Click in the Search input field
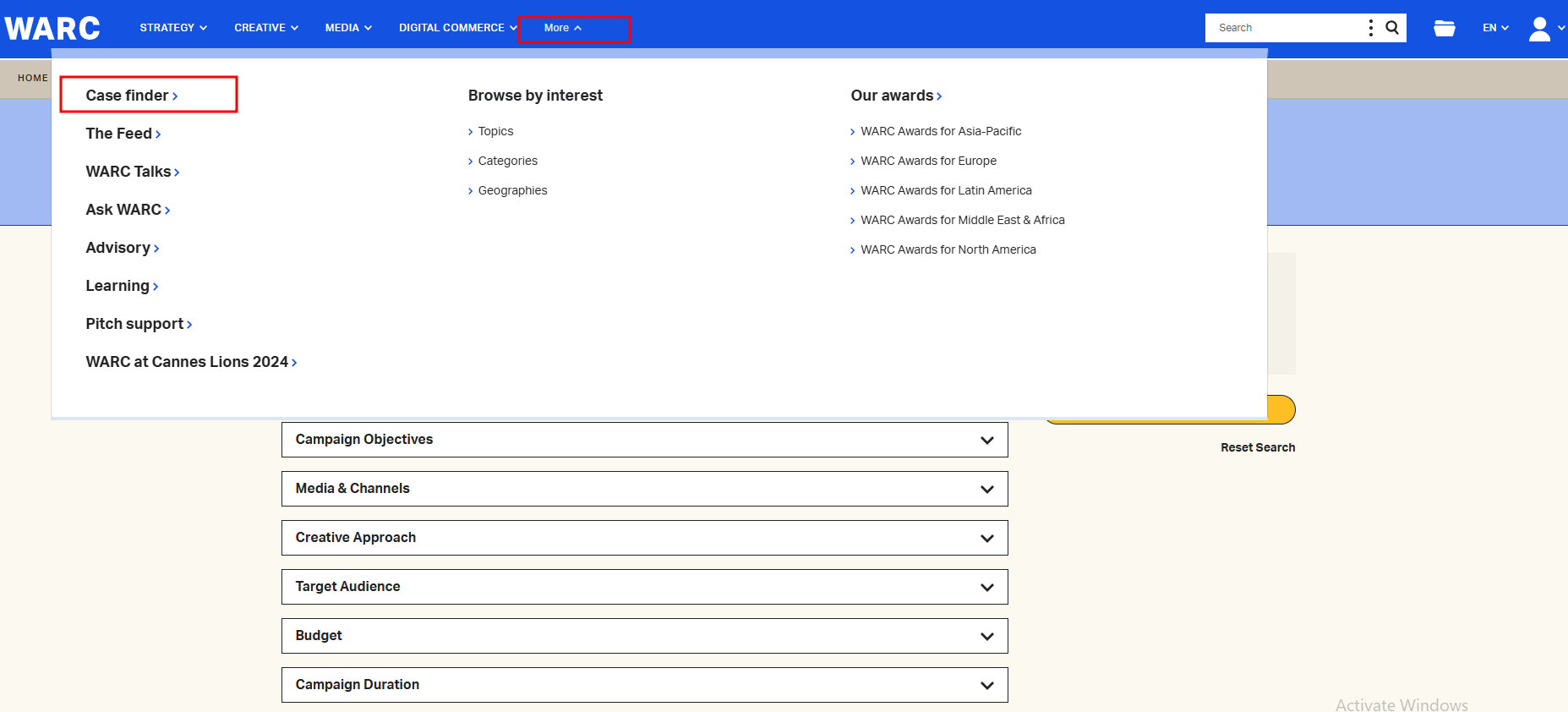The image size is (1568, 712). 1285,28
